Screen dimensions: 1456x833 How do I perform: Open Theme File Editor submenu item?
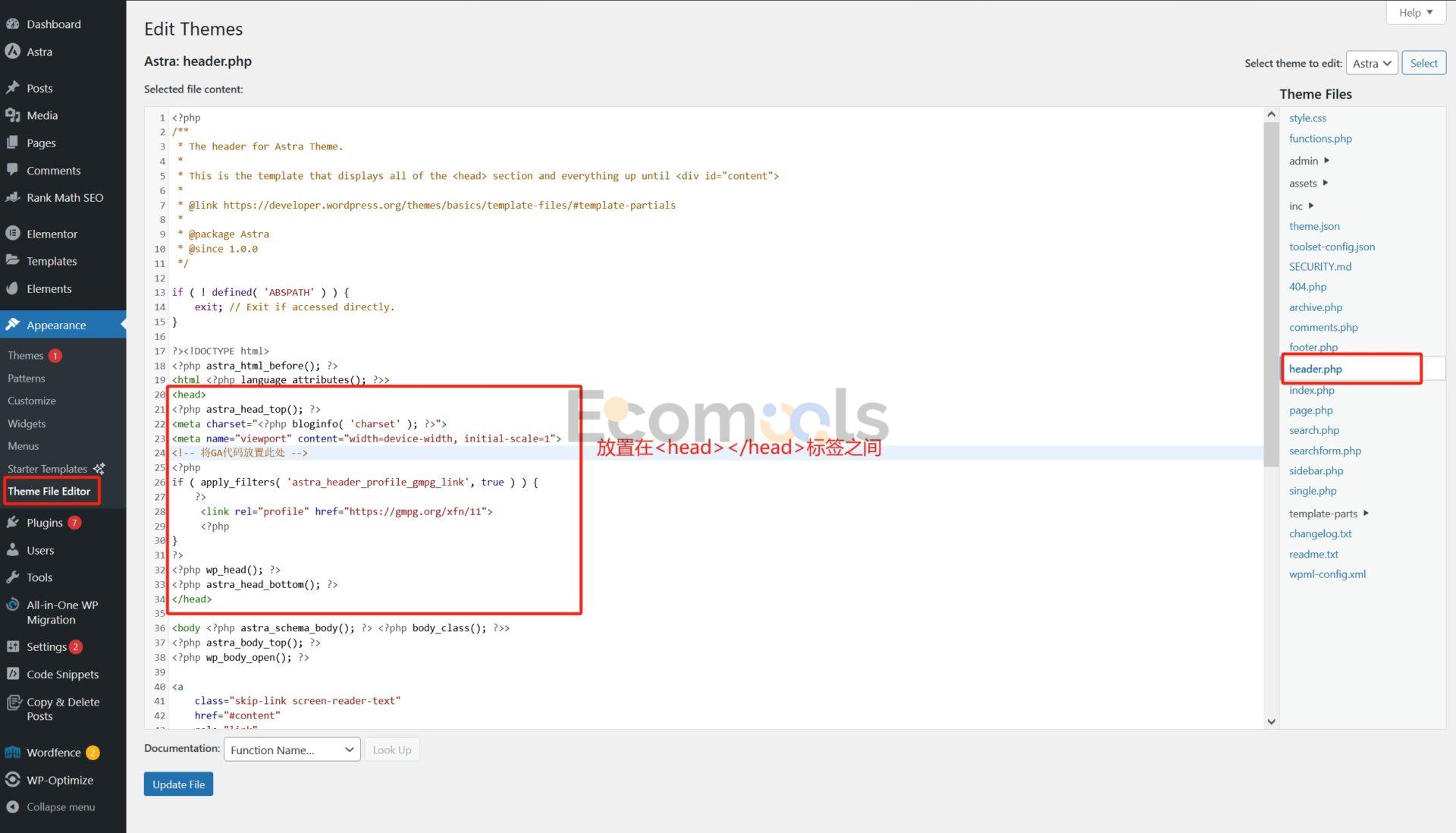tap(49, 491)
